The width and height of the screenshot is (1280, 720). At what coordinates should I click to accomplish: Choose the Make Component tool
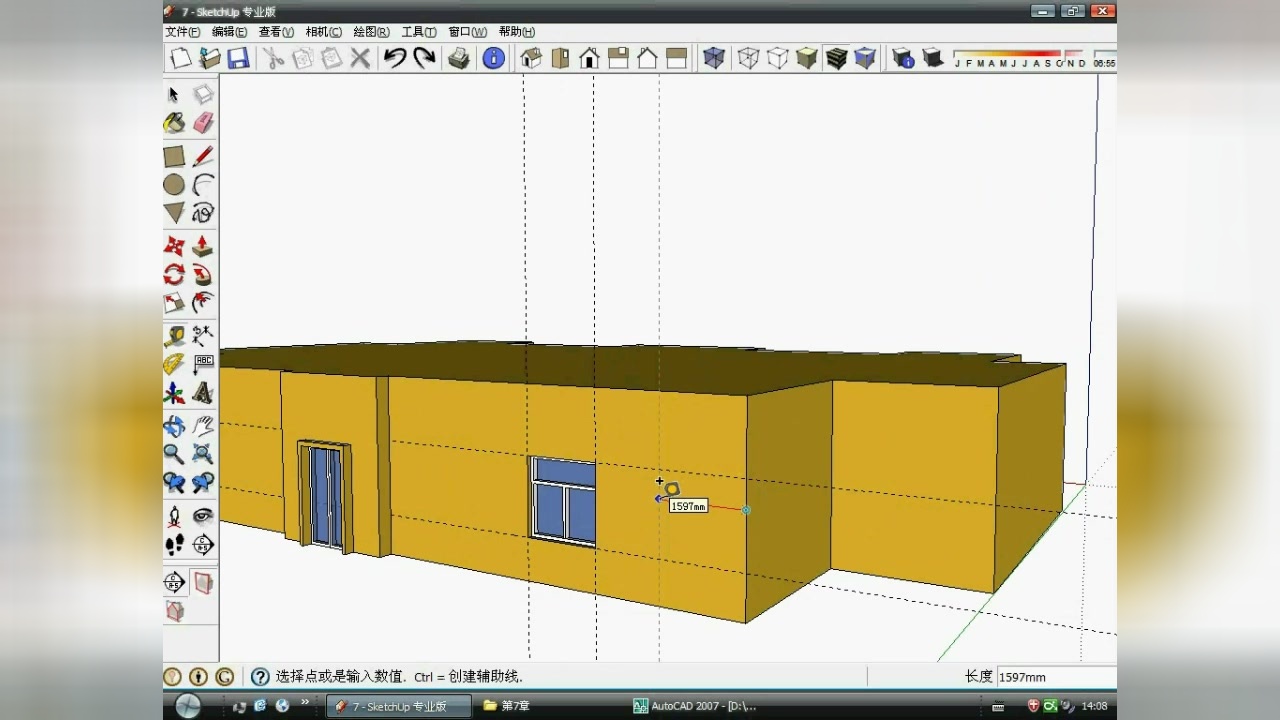pyautogui.click(x=203, y=94)
